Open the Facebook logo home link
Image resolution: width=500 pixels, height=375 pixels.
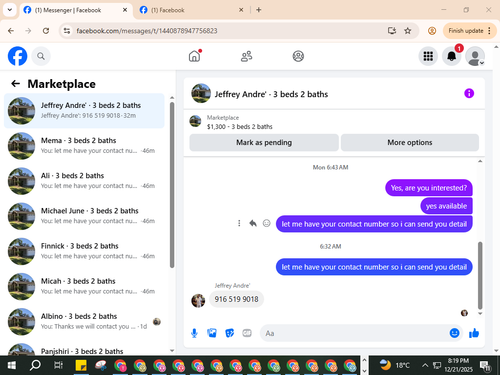[17, 56]
